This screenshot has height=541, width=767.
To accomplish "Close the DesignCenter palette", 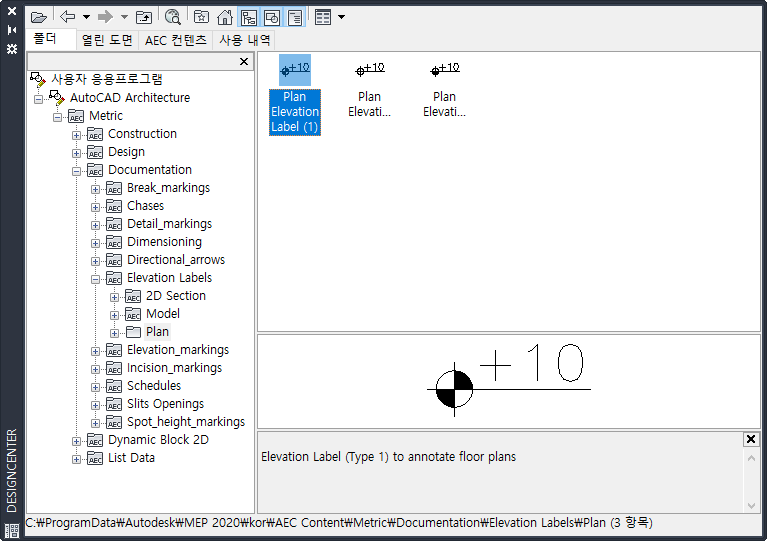I will pyautogui.click(x=12, y=11).
